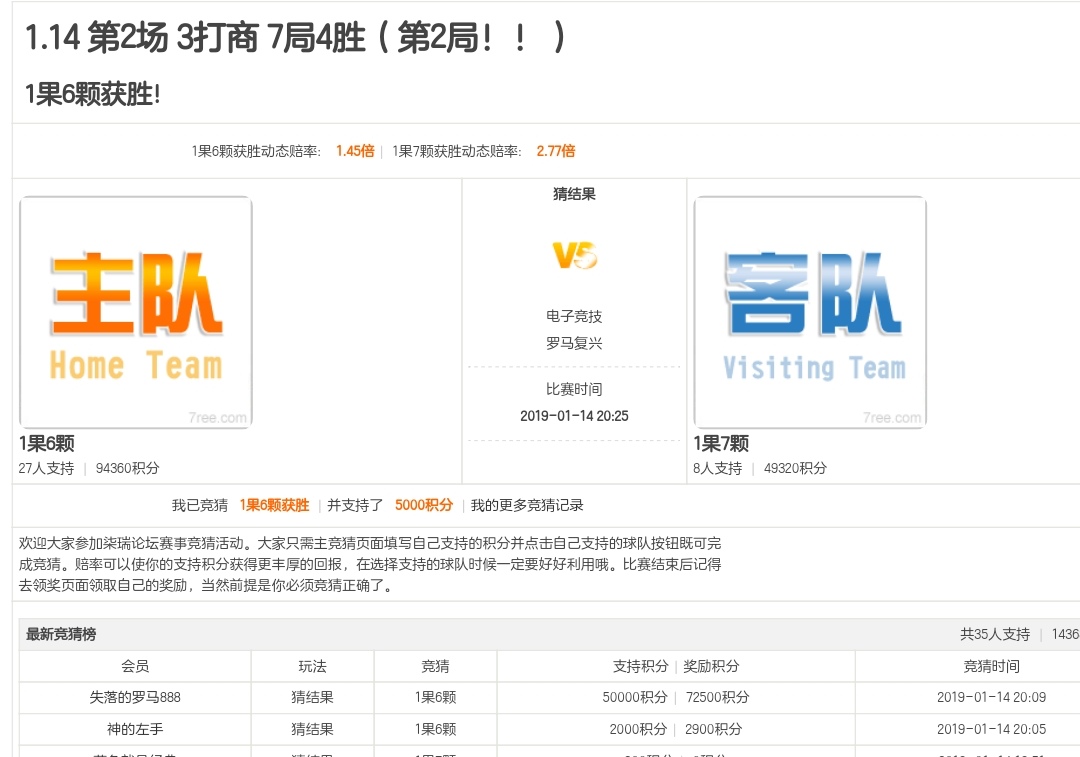
Task: Select the 1果7颗 team name under visiting logo
Action: click(x=721, y=444)
